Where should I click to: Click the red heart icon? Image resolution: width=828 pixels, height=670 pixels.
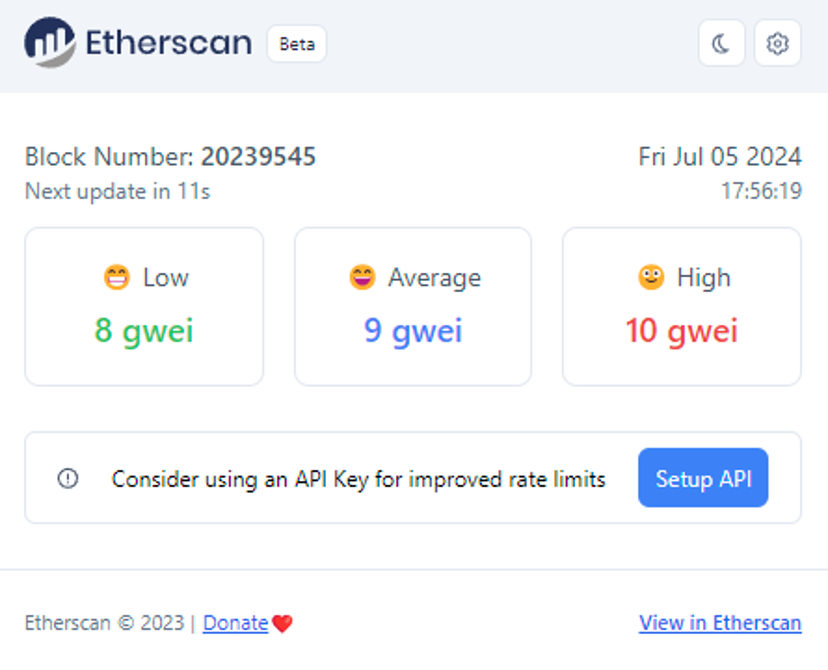(x=282, y=623)
